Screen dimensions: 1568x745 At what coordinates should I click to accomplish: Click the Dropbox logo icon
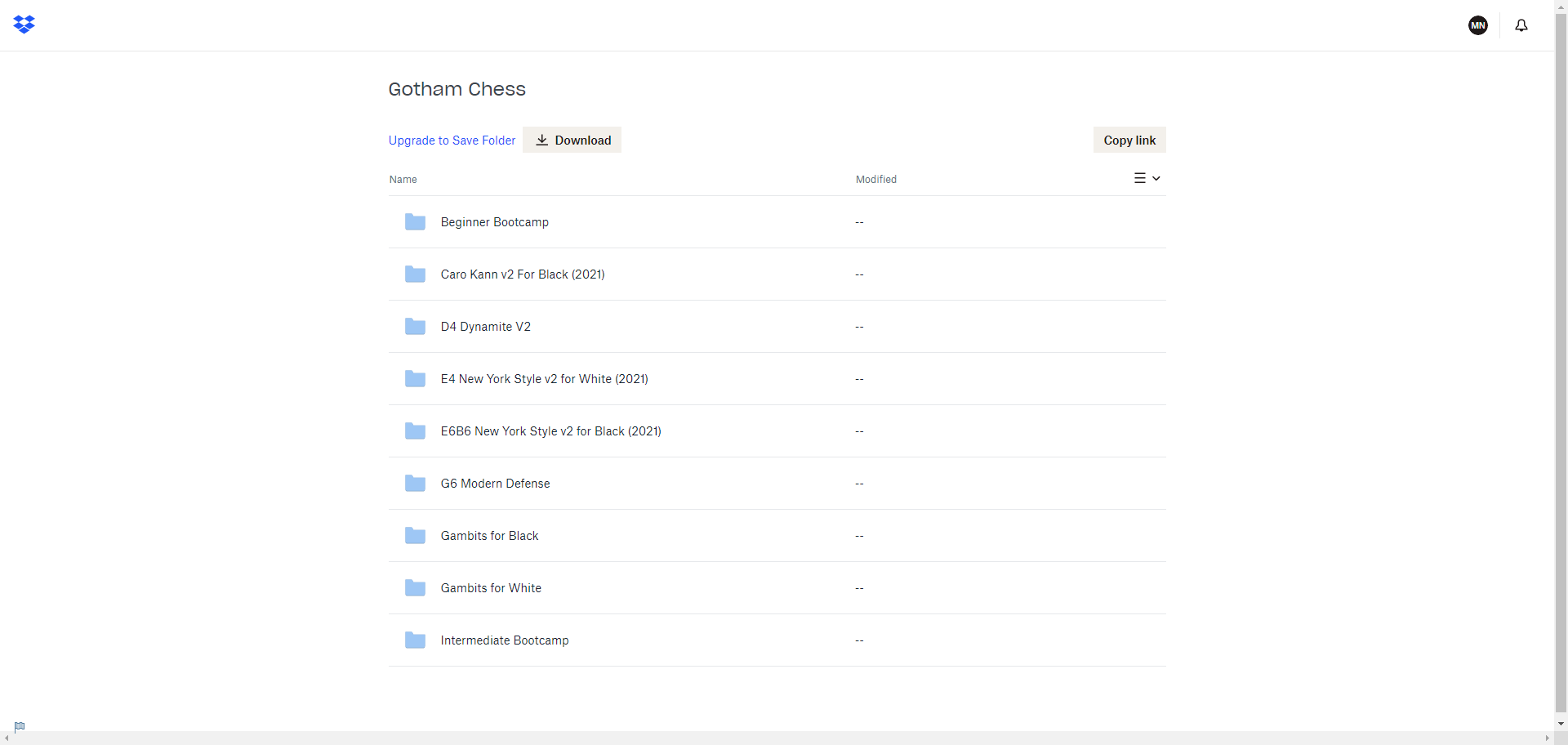(24, 25)
